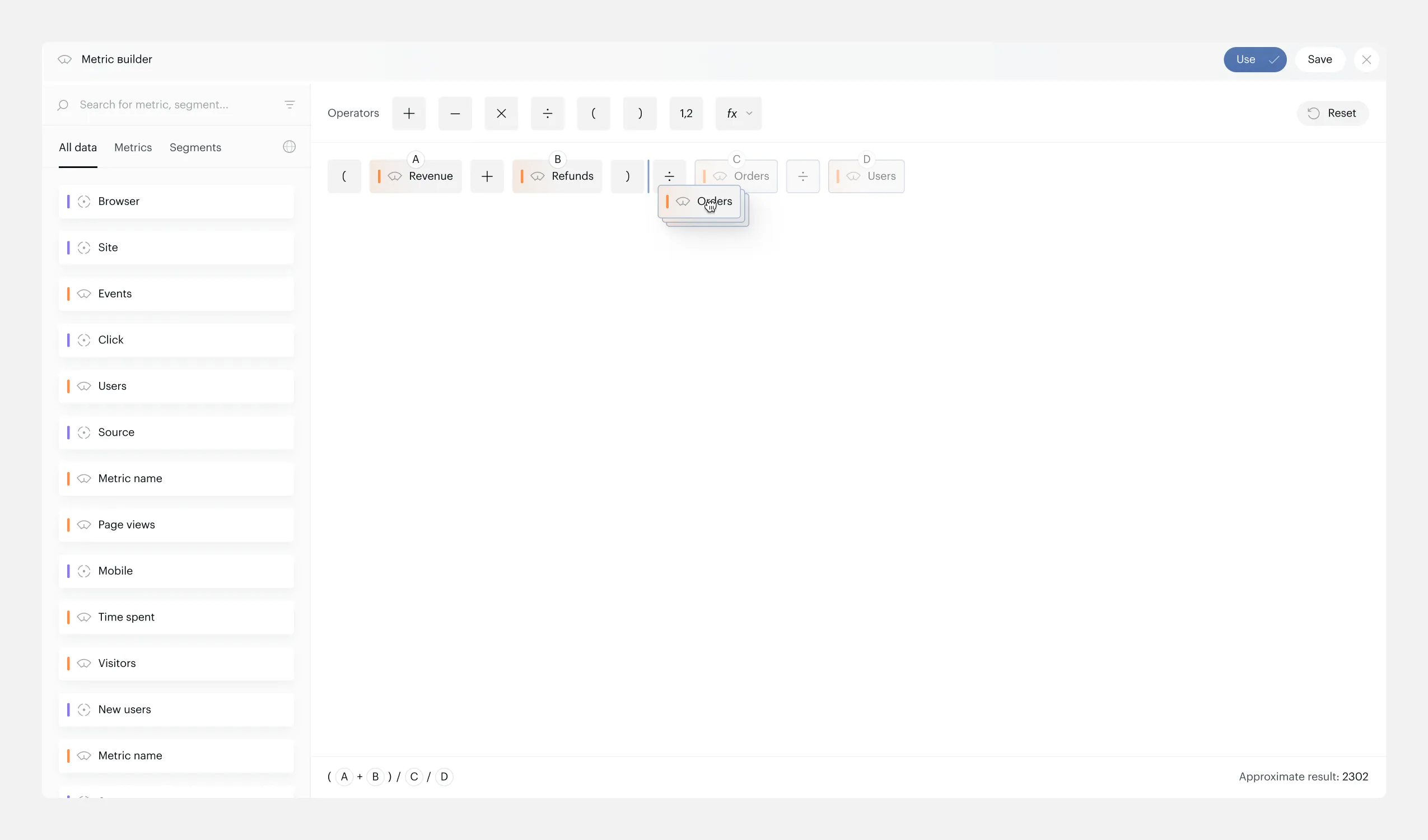This screenshot has width=1428, height=840.
Task: Click the checkmark icon on the Use button
Action: (x=1273, y=59)
